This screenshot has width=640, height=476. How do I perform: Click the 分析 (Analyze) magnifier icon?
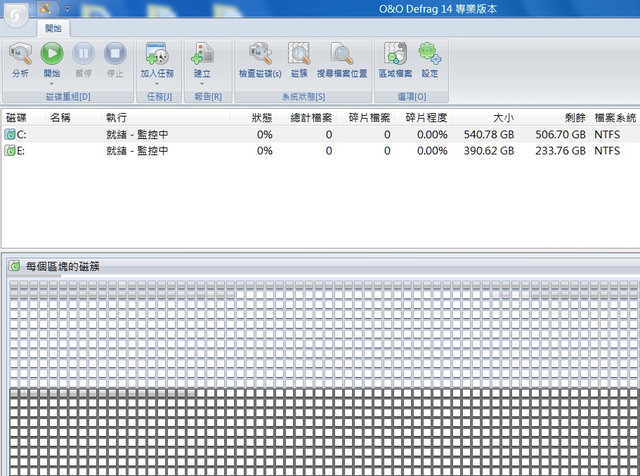point(20,54)
